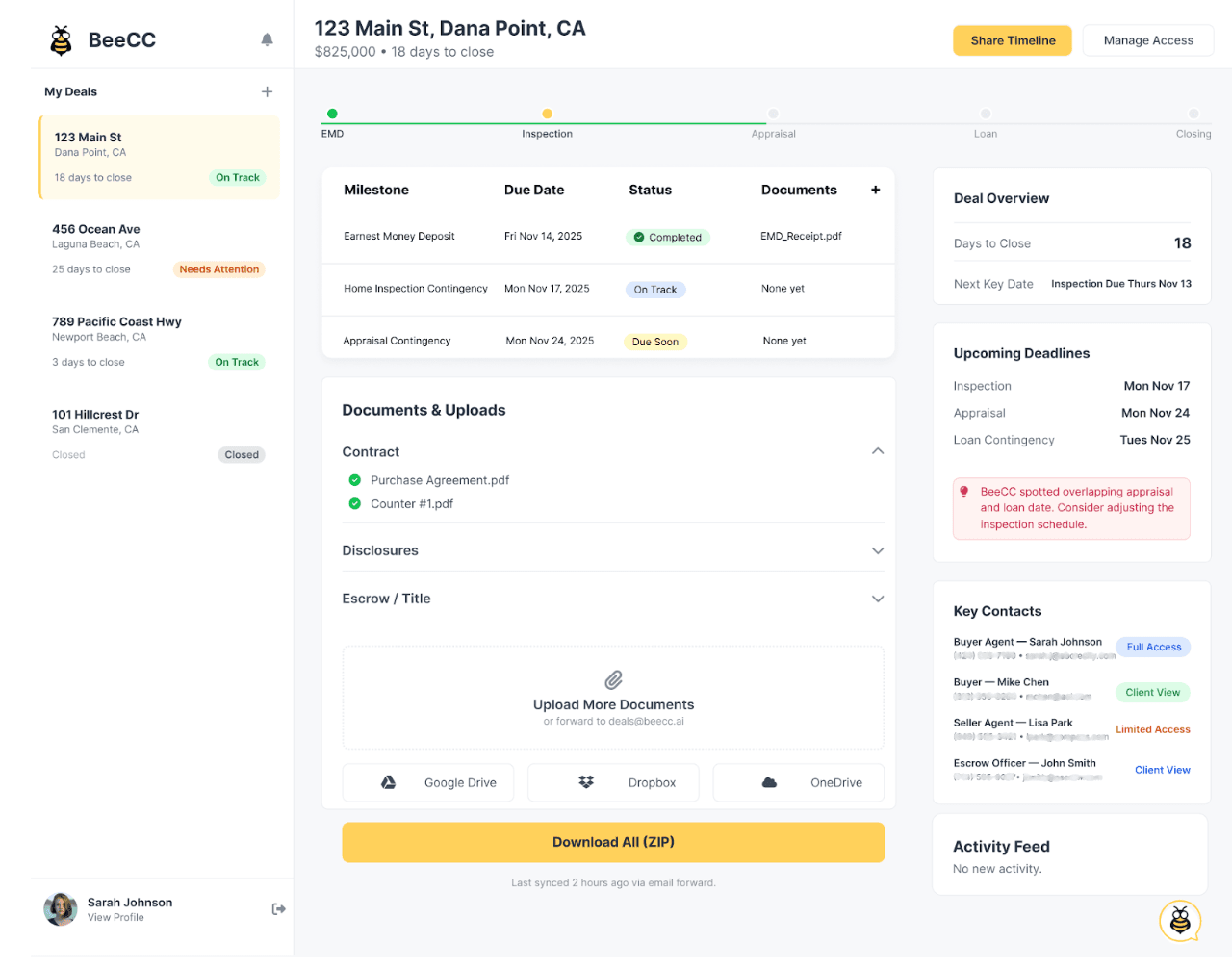Click the Upload More Documents dropzone

(x=613, y=697)
